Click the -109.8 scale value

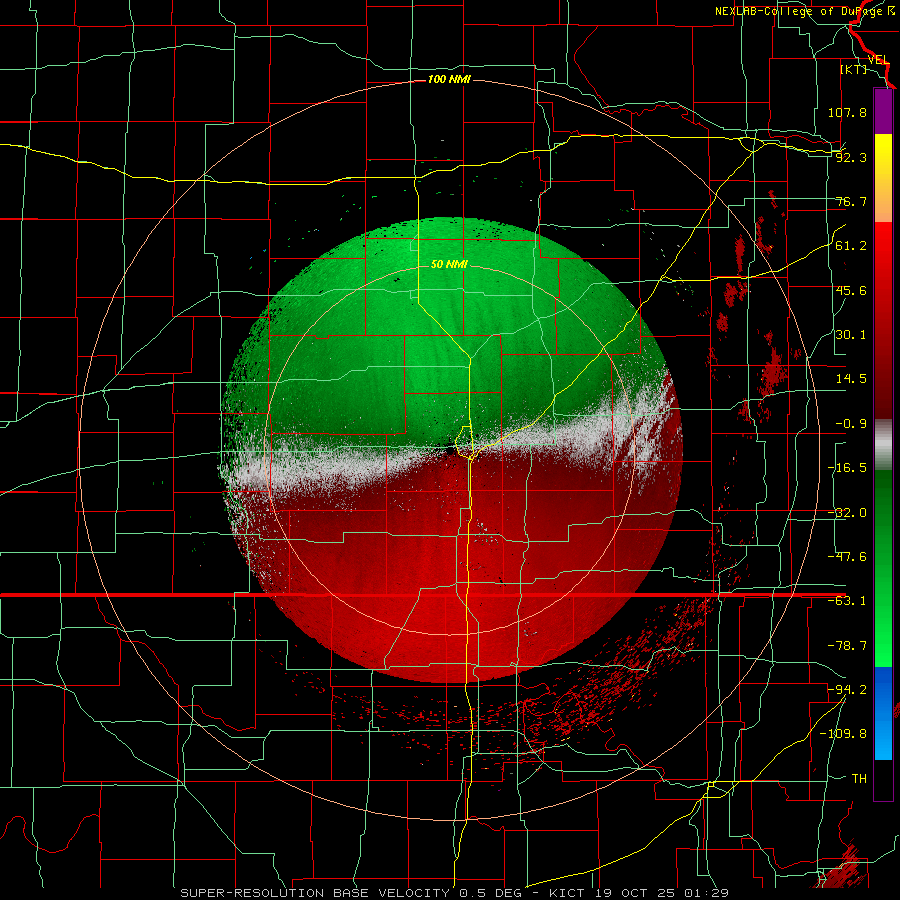tap(843, 734)
